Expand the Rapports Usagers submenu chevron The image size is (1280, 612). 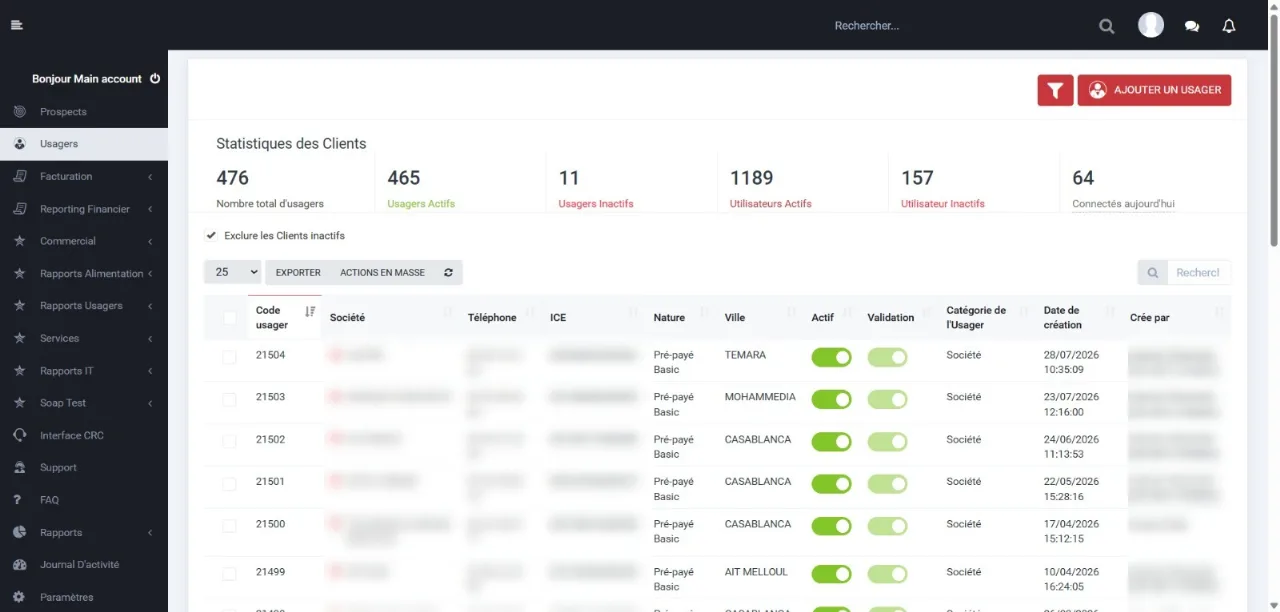150,306
